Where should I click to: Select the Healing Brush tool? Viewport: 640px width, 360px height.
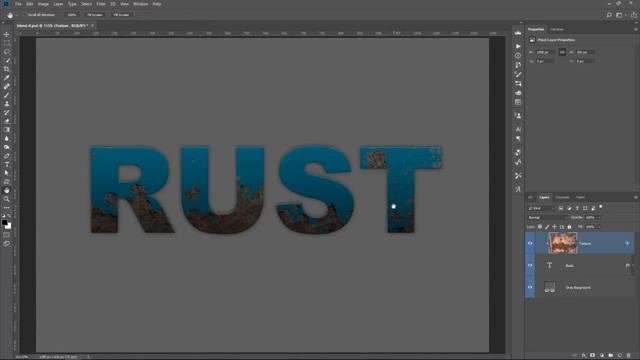point(7,86)
